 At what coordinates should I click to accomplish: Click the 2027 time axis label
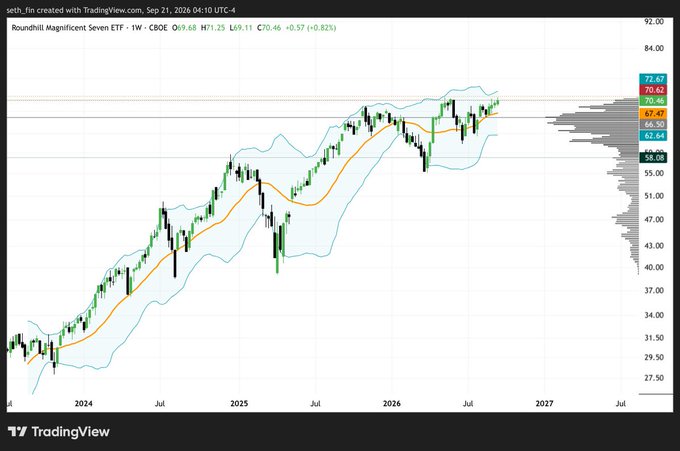(544, 404)
